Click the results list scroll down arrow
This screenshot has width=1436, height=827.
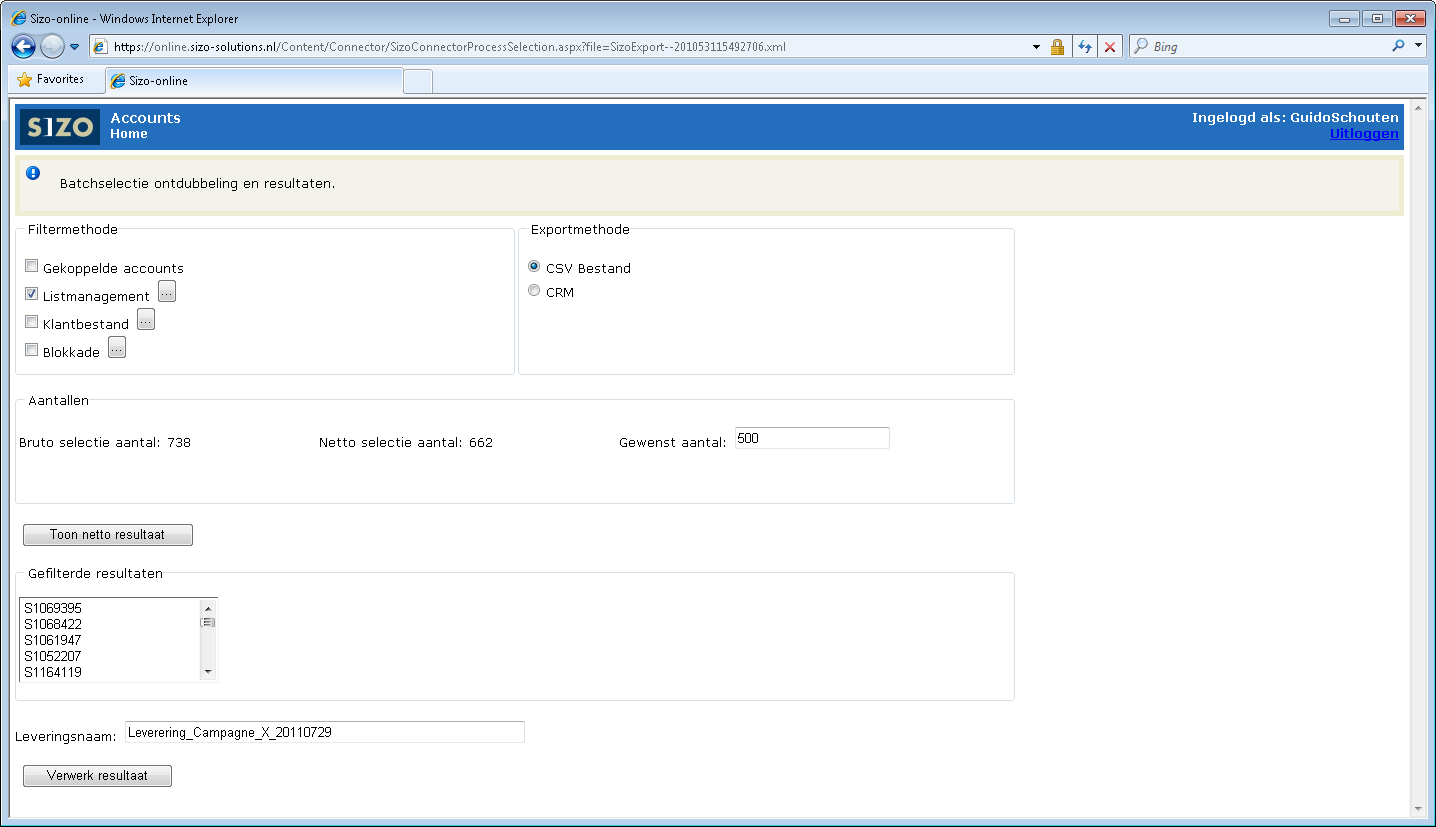pos(208,672)
